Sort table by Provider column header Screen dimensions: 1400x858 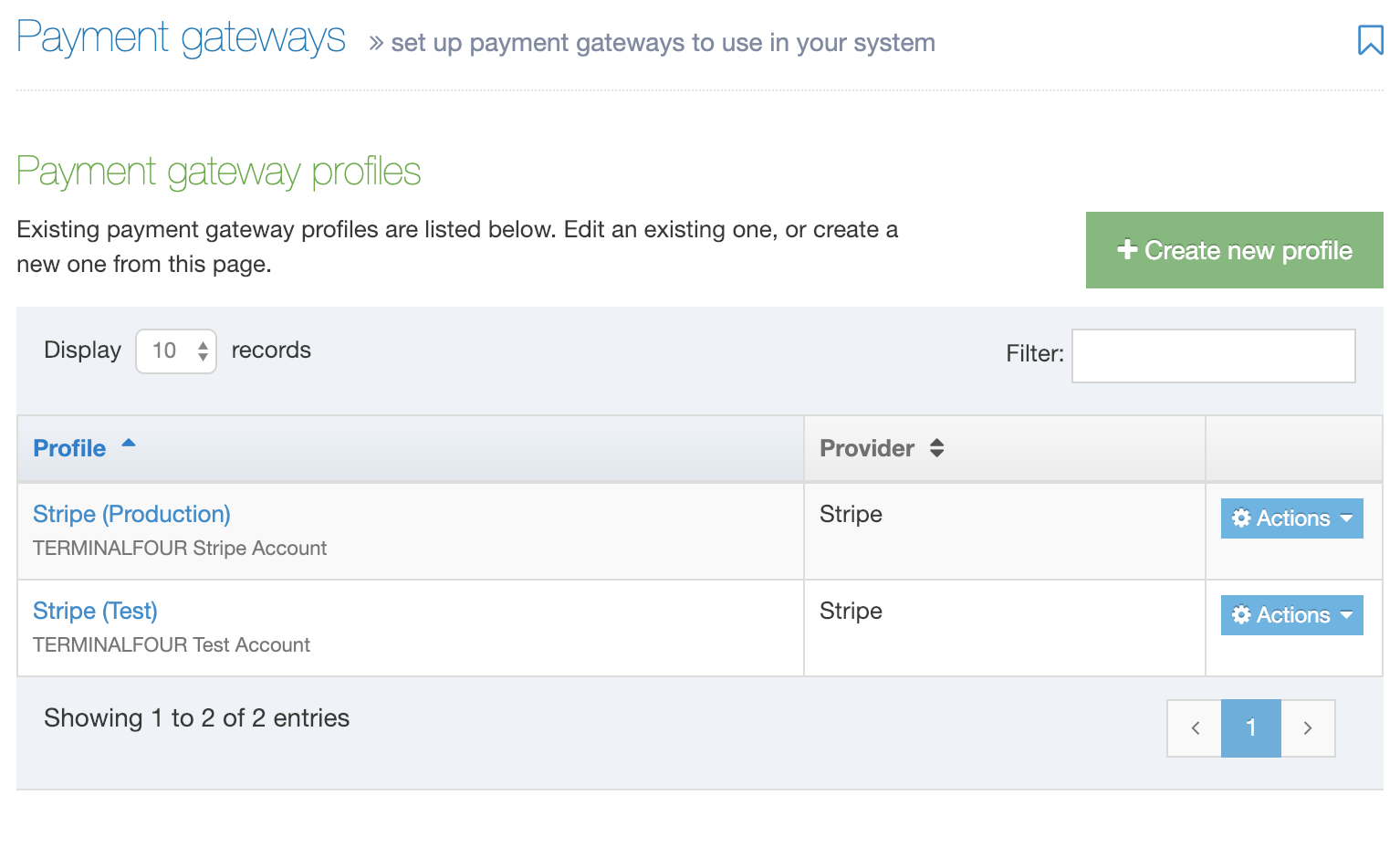coord(866,448)
